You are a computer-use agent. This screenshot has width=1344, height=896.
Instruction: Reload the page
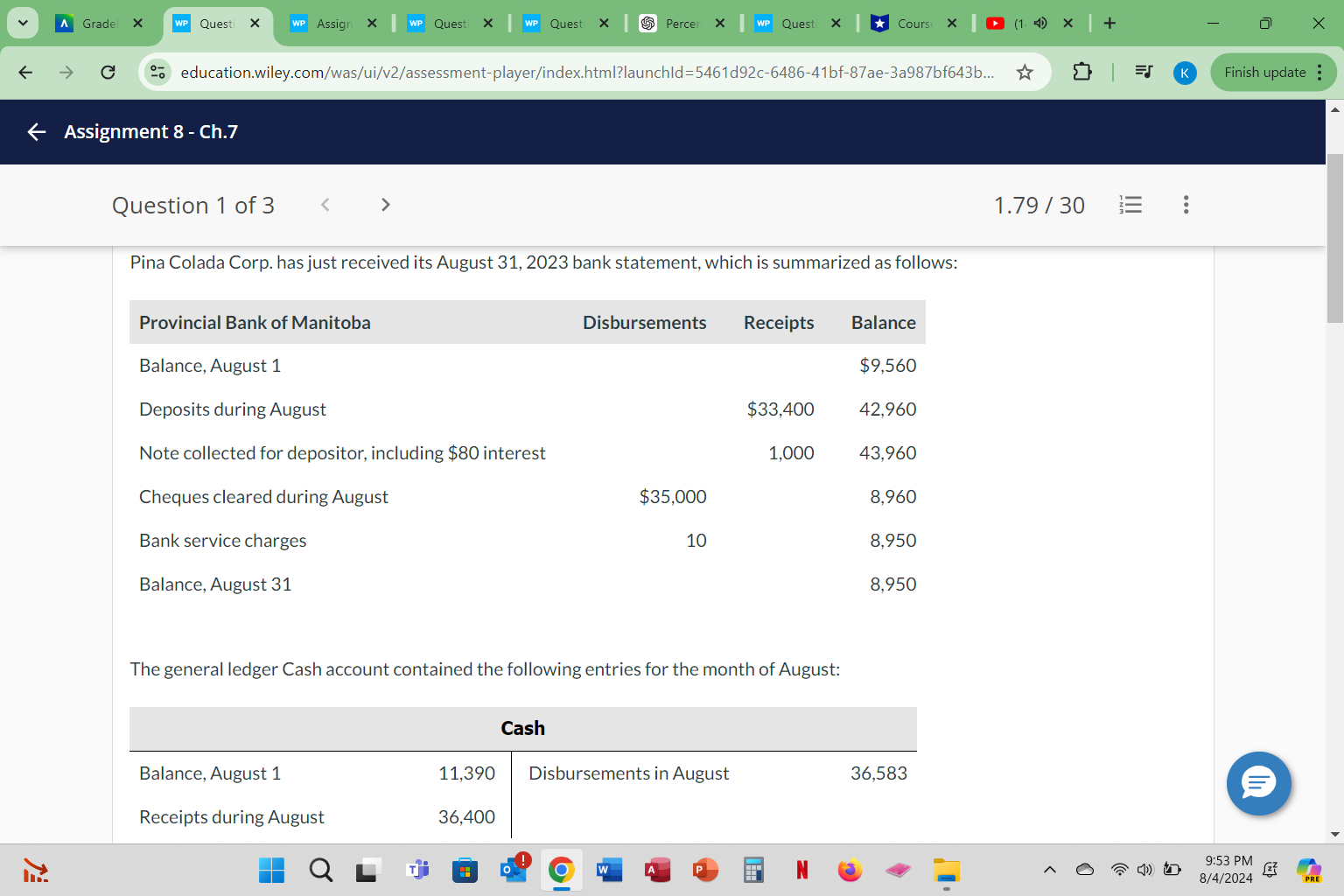click(x=108, y=72)
